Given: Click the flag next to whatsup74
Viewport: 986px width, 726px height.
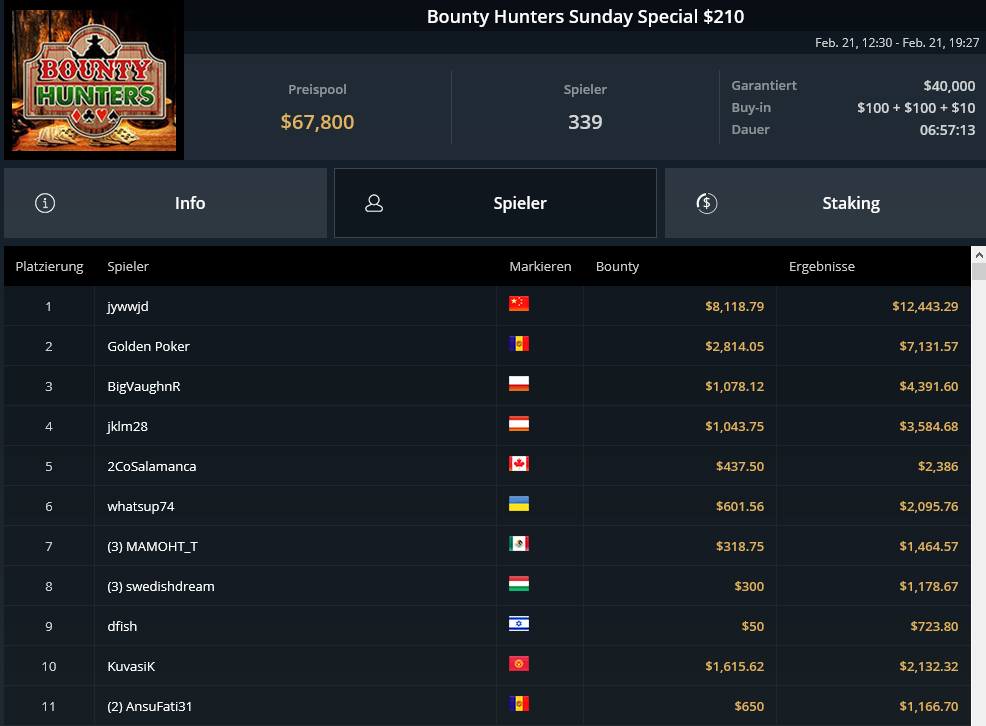Looking at the screenshot, I should [x=519, y=503].
